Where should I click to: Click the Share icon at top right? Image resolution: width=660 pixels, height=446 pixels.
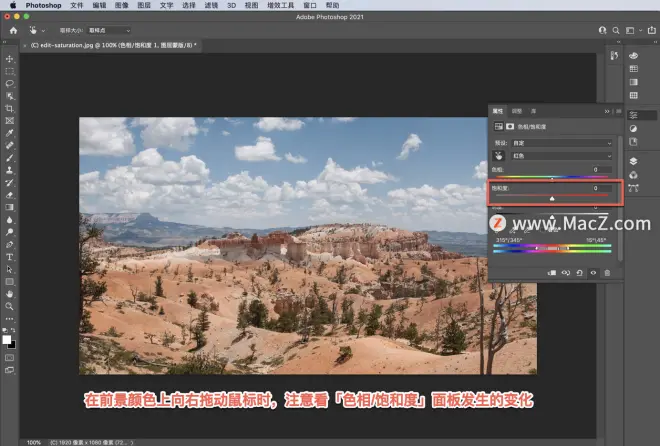pyautogui.click(x=652, y=30)
